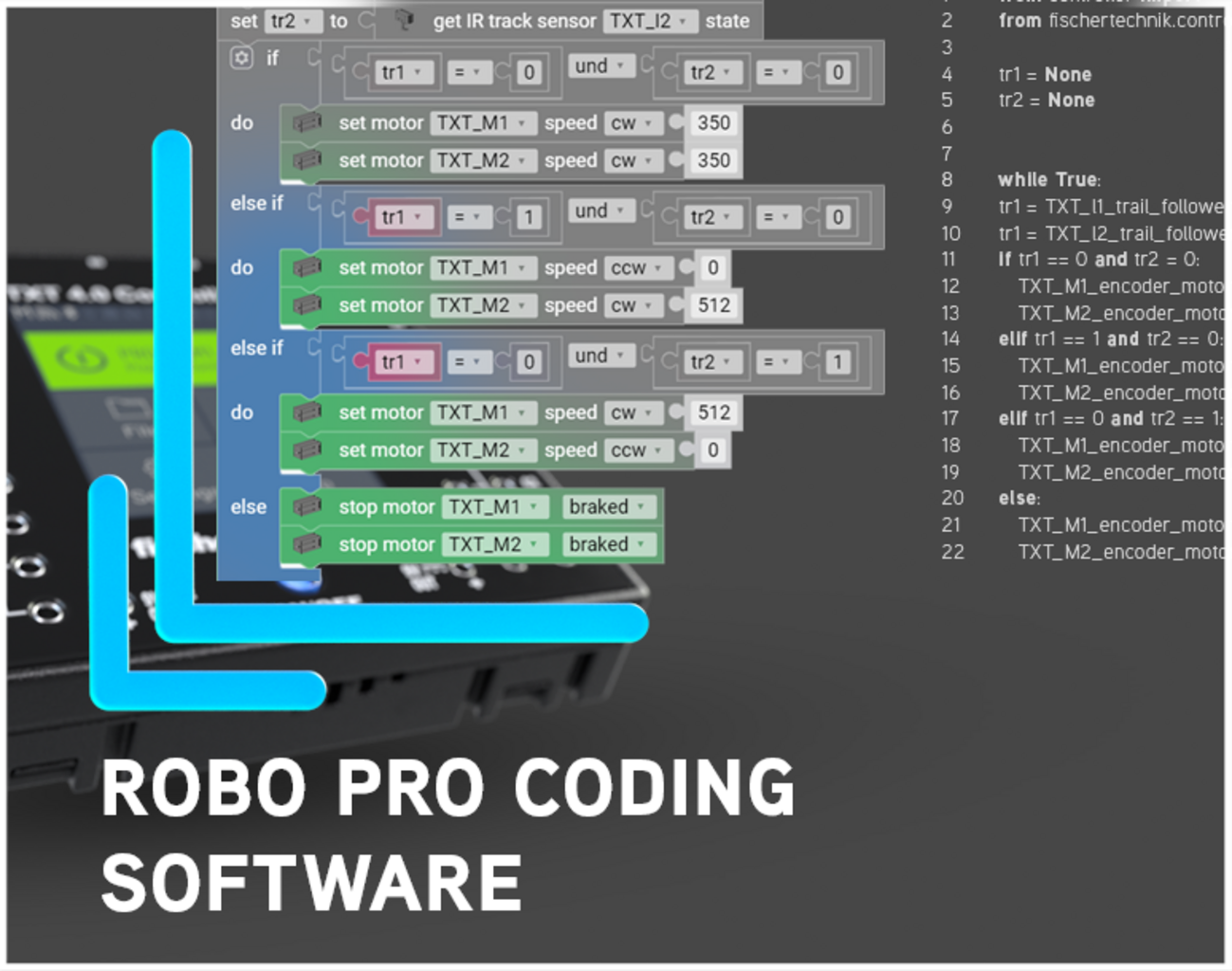Viewport: 1232px width, 971px height.
Task: Click the IR track sensor icon
Action: pyautogui.click(x=404, y=20)
